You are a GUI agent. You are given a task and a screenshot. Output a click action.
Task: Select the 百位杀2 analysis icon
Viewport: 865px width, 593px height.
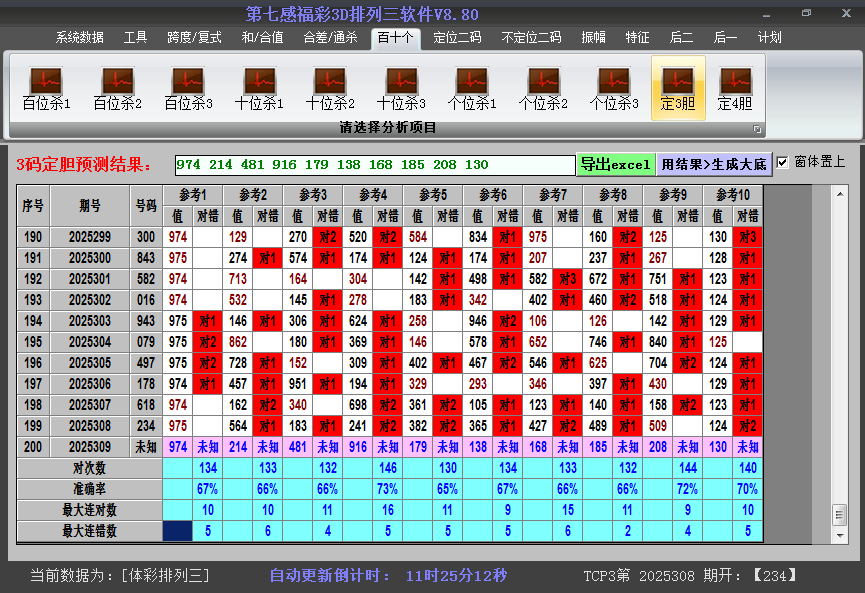tap(117, 88)
